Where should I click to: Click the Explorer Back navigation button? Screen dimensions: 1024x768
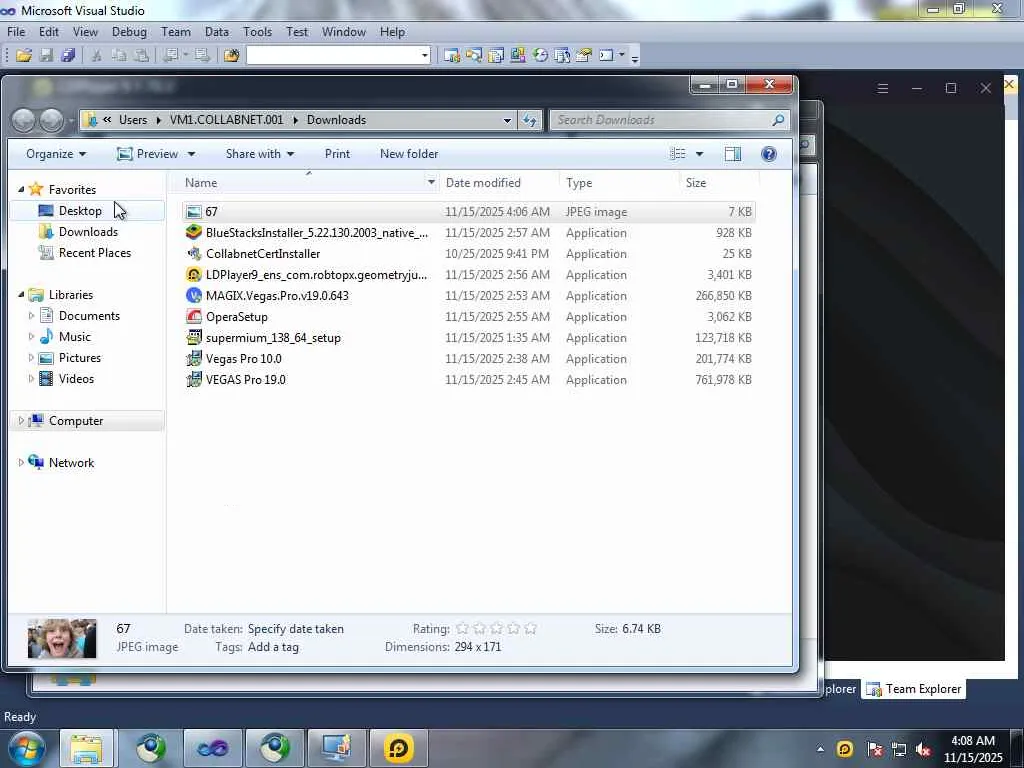[x=24, y=120]
